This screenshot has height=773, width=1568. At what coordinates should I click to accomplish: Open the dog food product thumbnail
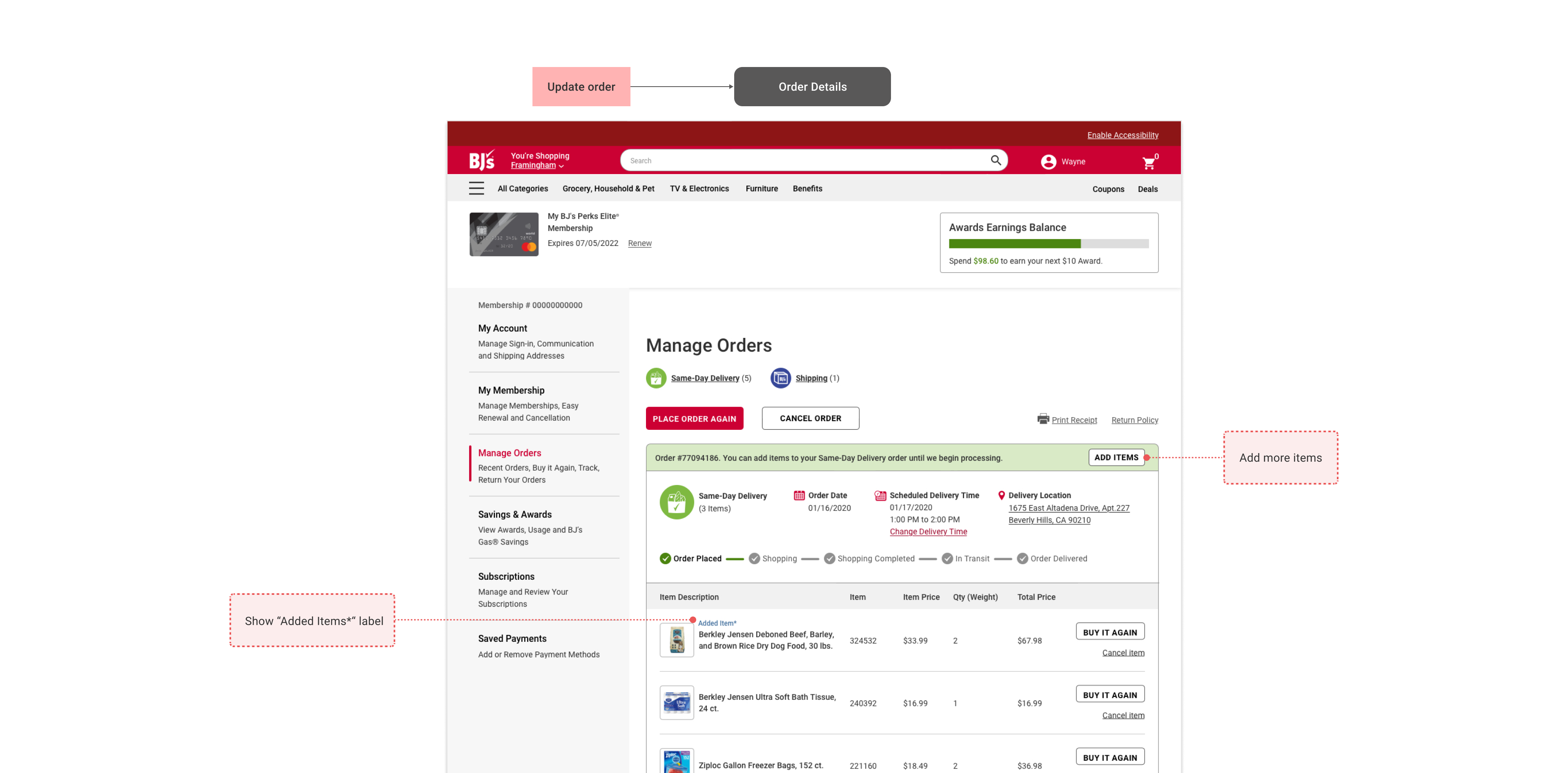pyautogui.click(x=677, y=640)
